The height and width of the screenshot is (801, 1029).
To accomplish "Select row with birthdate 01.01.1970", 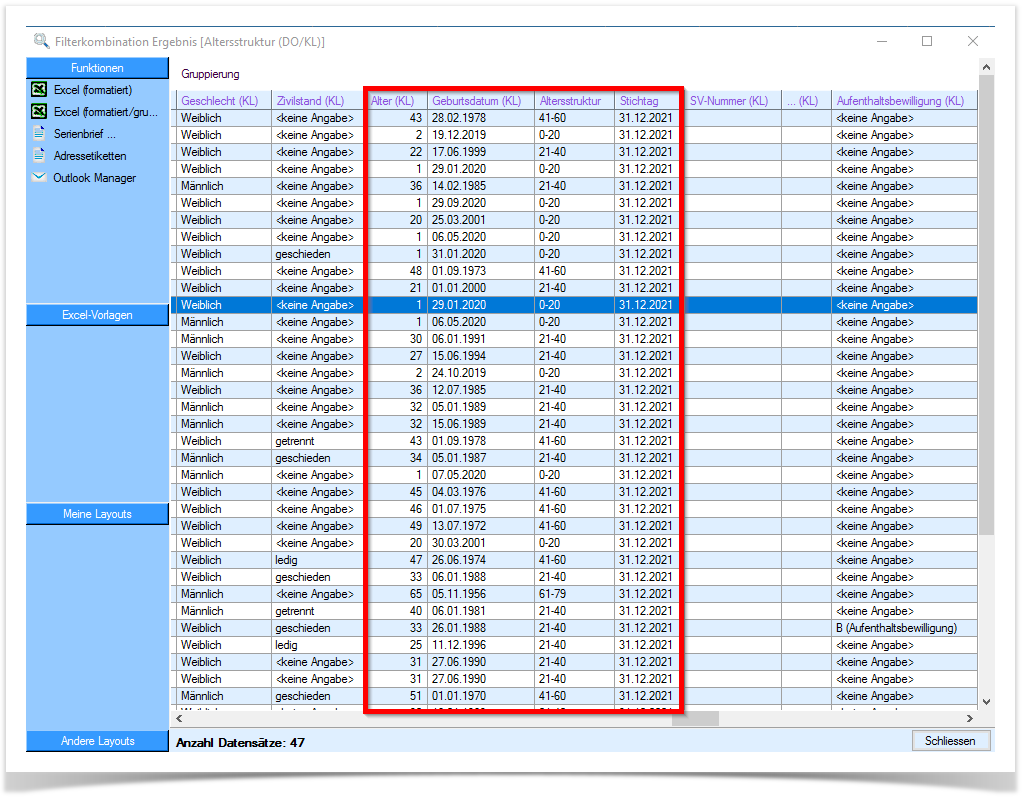I will pyautogui.click(x=574, y=697).
